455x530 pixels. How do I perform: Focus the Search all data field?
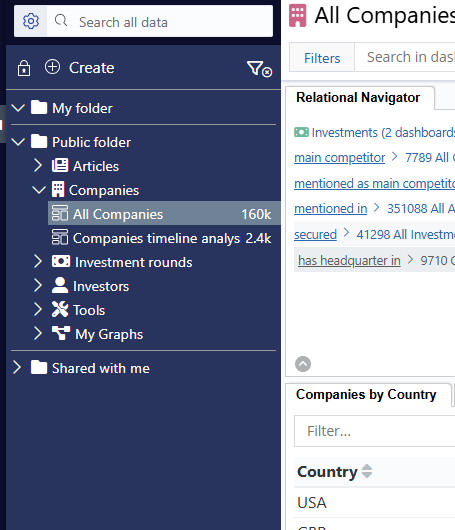(160, 21)
